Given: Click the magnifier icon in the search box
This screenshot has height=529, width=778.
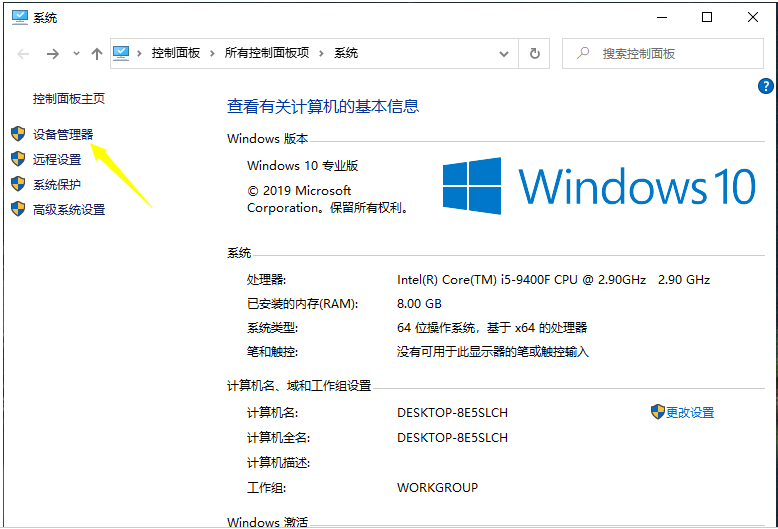Looking at the screenshot, I should (582, 53).
